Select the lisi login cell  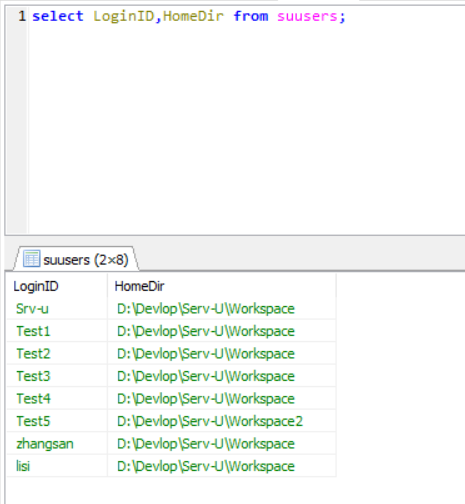point(57,466)
